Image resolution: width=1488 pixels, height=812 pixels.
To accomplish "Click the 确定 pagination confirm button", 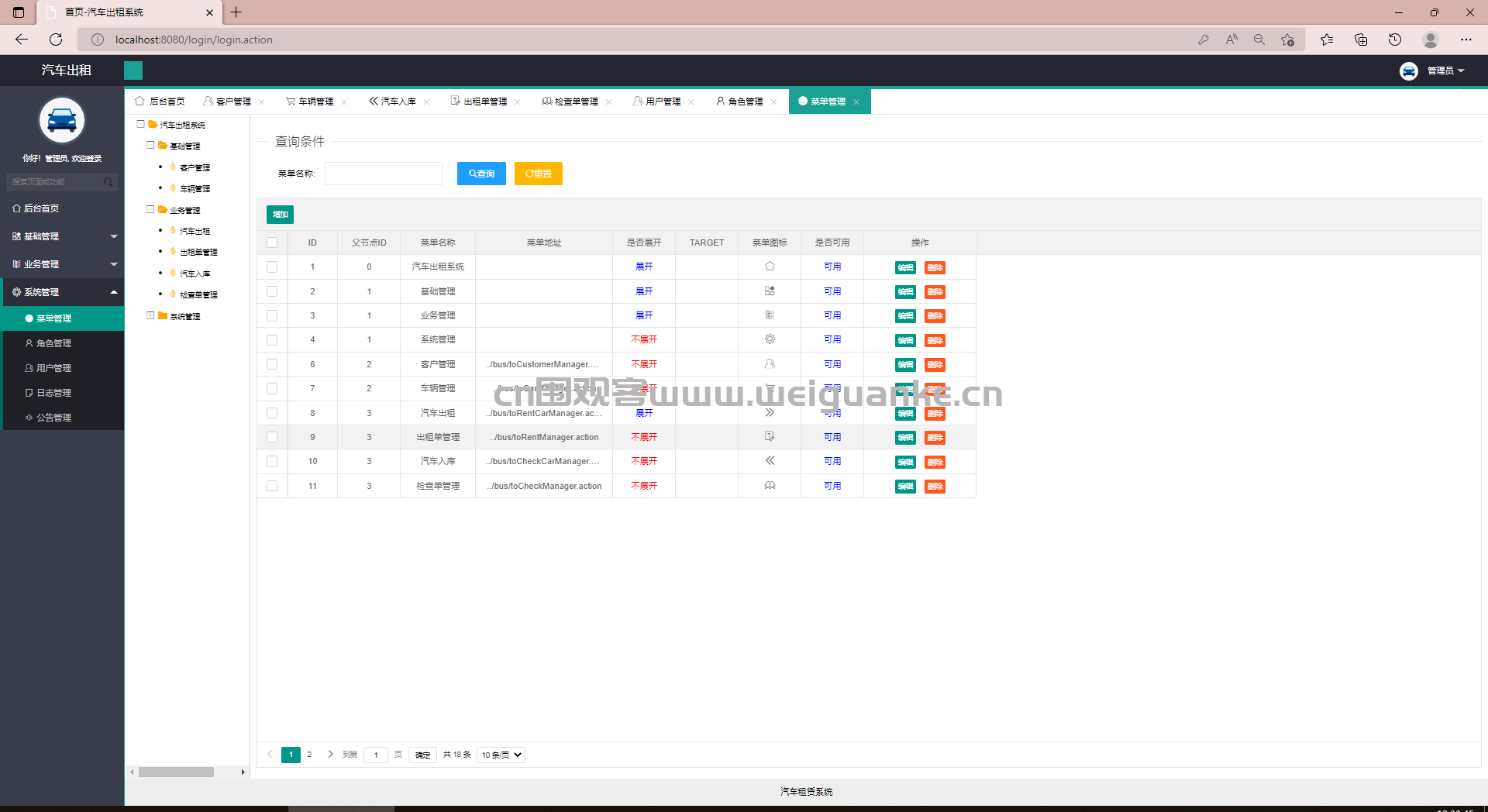I will pyautogui.click(x=422, y=755).
